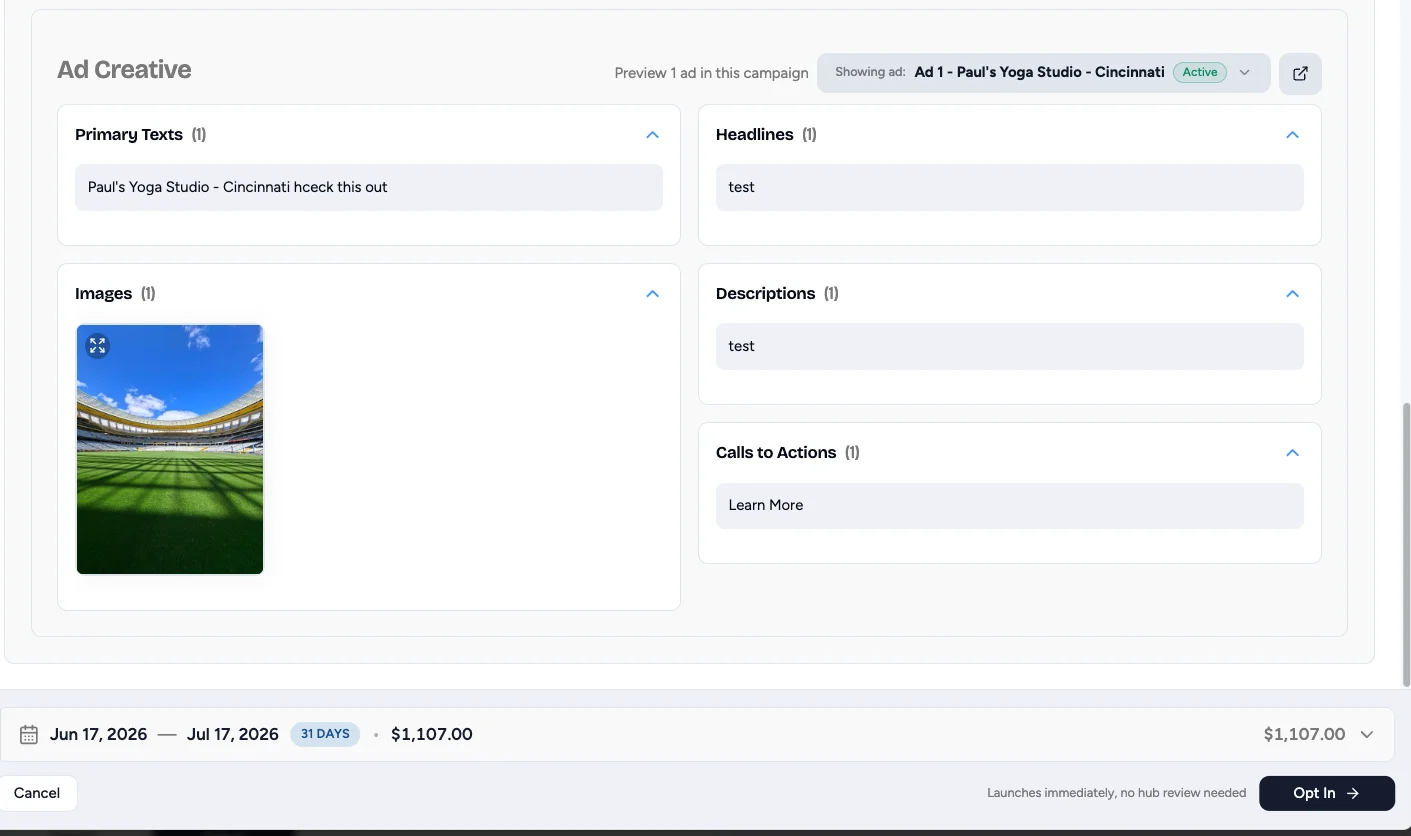Image resolution: width=1411 pixels, height=836 pixels.
Task: Collapse the Primary Texts section
Action: (x=652, y=134)
